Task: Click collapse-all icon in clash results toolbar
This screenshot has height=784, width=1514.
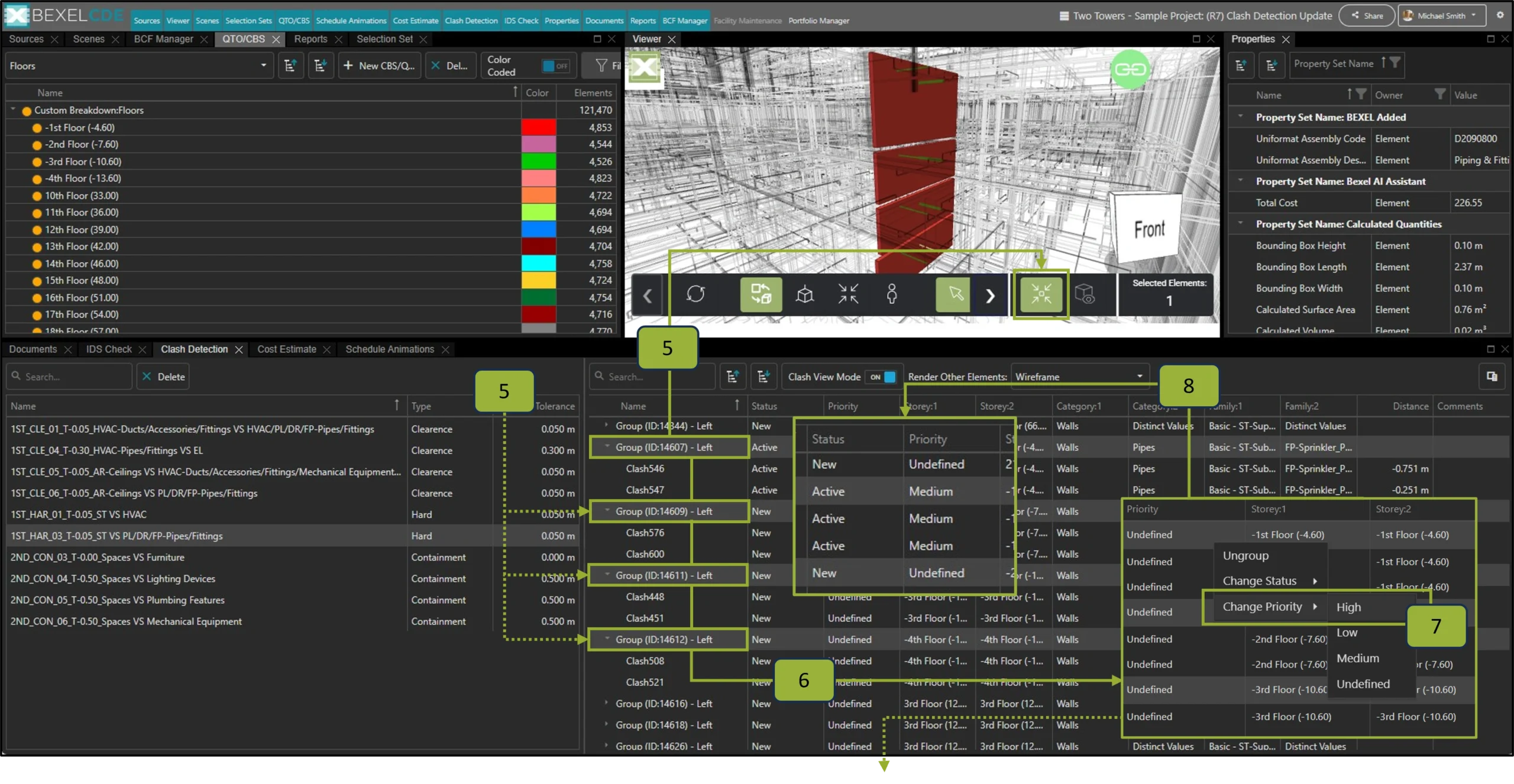Action: click(763, 377)
